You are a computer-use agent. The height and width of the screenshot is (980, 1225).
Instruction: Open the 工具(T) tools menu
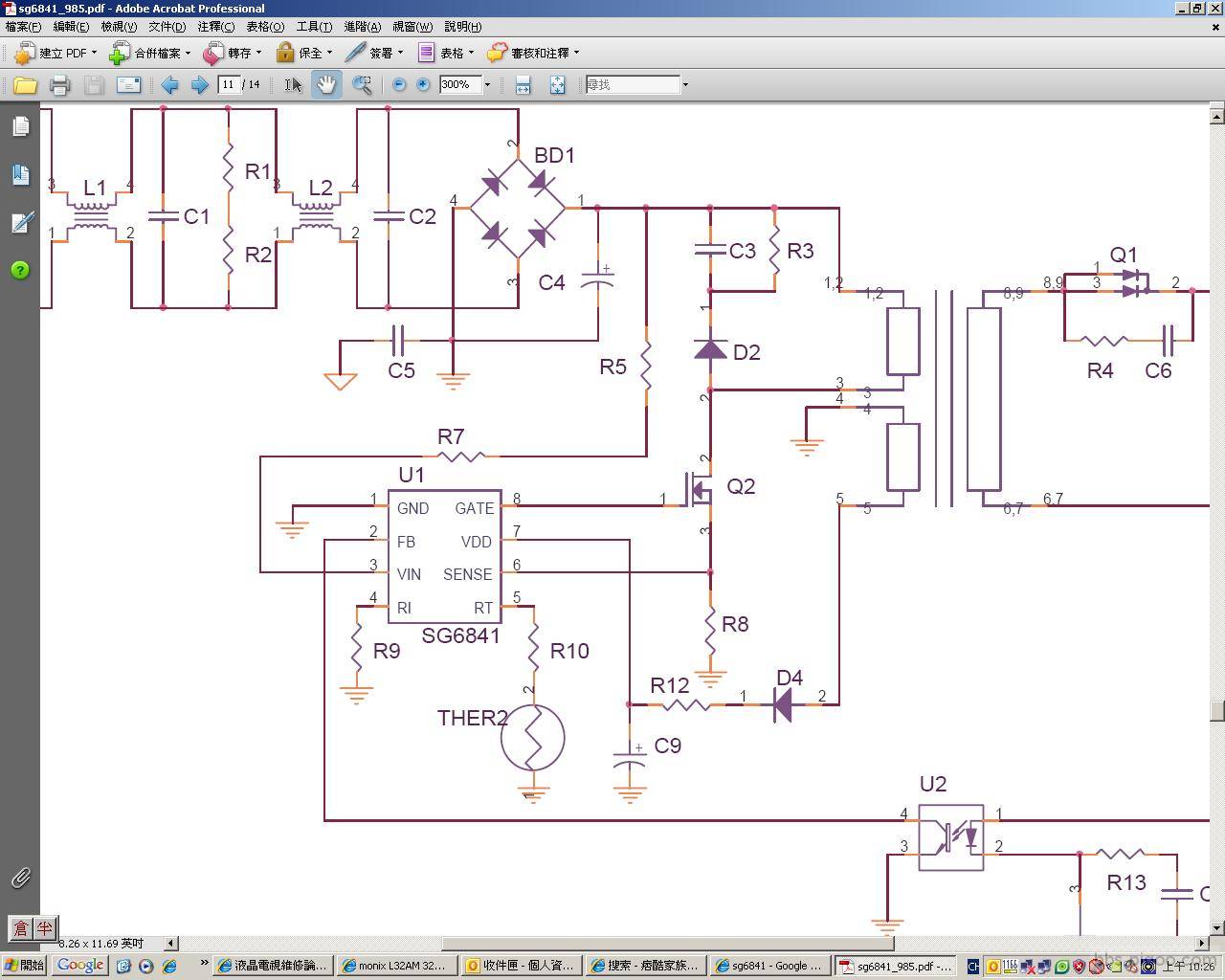(314, 27)
